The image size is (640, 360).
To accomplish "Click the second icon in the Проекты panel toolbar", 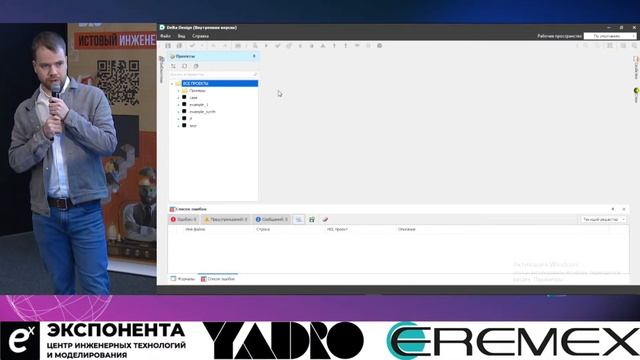I will (x=184, y=66).
